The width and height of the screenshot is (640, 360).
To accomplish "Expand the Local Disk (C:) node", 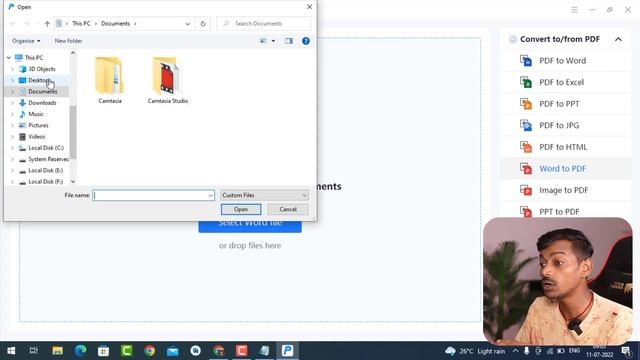I will pos(12,148).
